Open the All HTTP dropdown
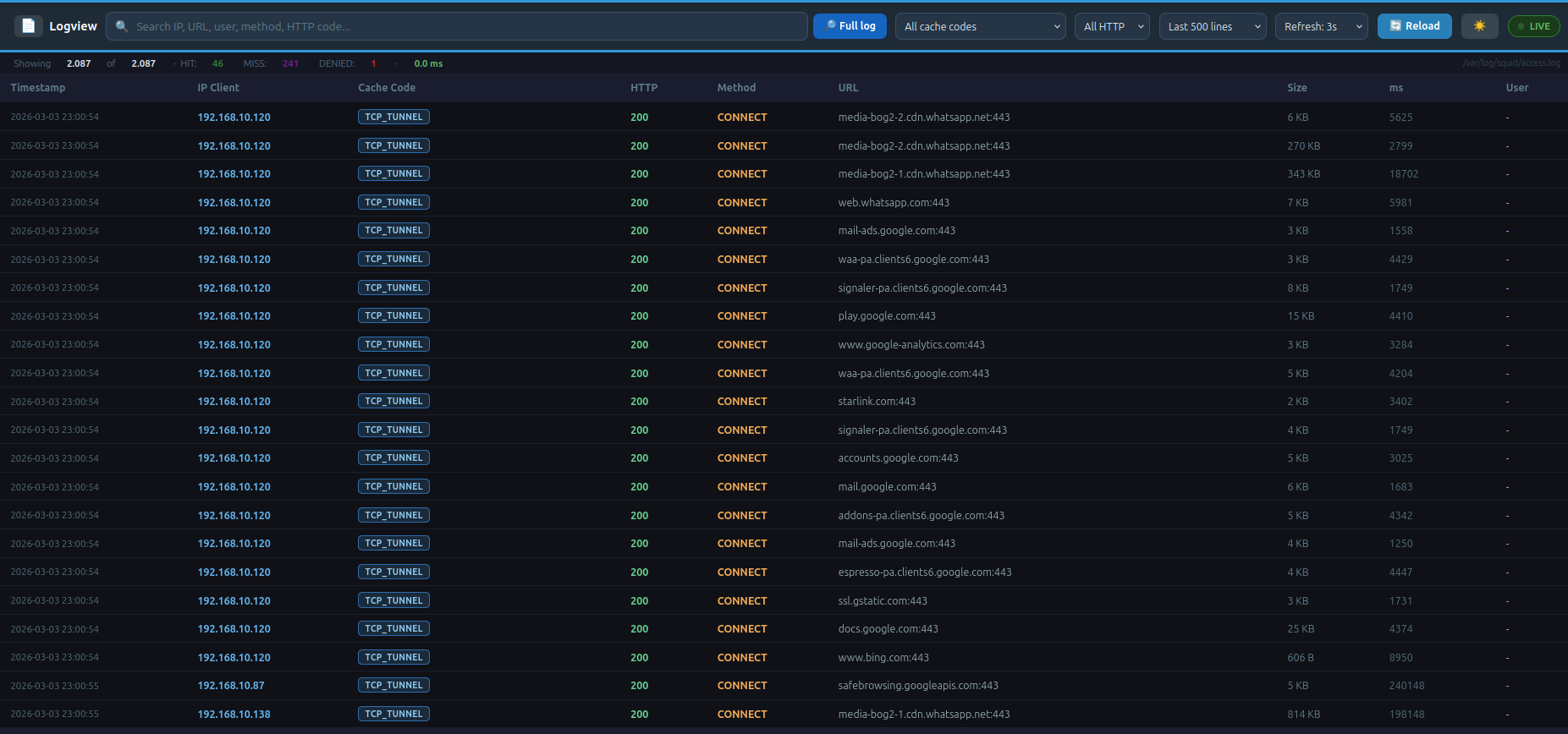The image size is (1568, 734). coord(1112,26)
